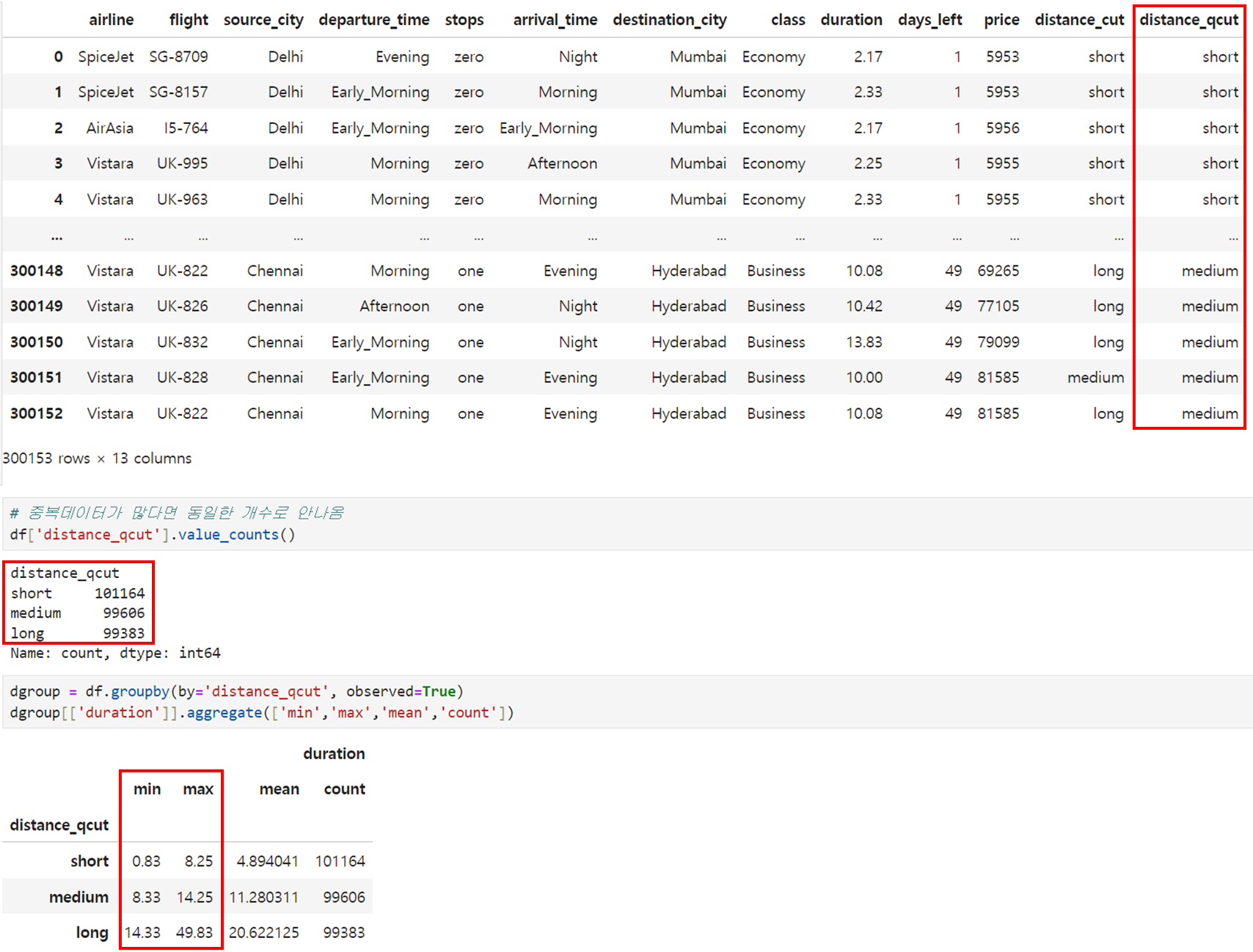Click the 'airline' column header
Viewport: 1253px width, 952px height.
[112, 20]
